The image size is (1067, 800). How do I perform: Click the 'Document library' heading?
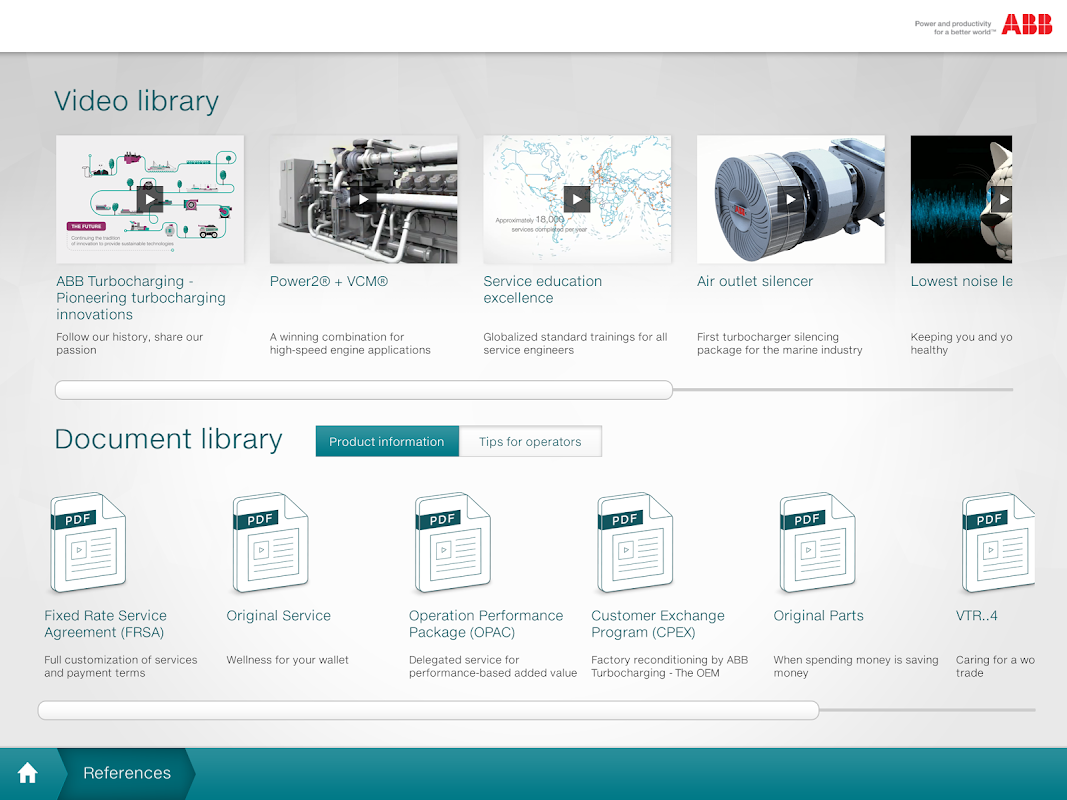point(168,439)
